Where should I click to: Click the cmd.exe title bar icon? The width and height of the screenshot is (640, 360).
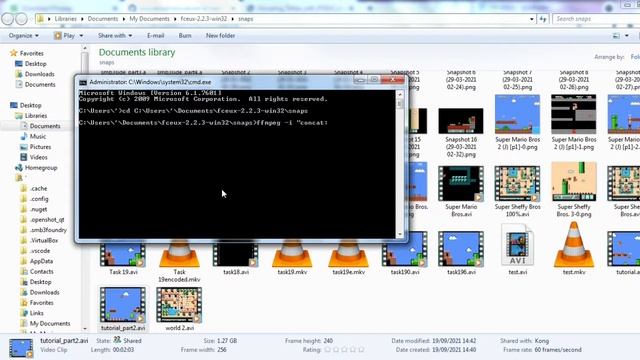tap(83, 82)
